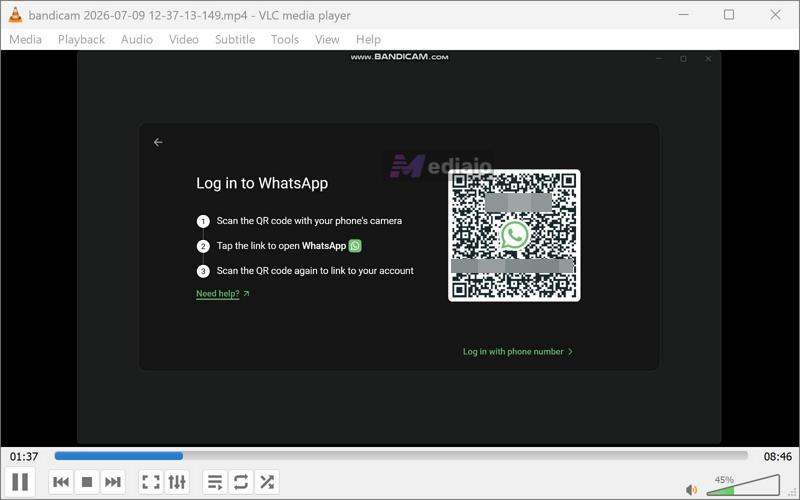This screenshot has width=800, height=500.
Task: Minimize the VLC window
Action: pos(683,15)
